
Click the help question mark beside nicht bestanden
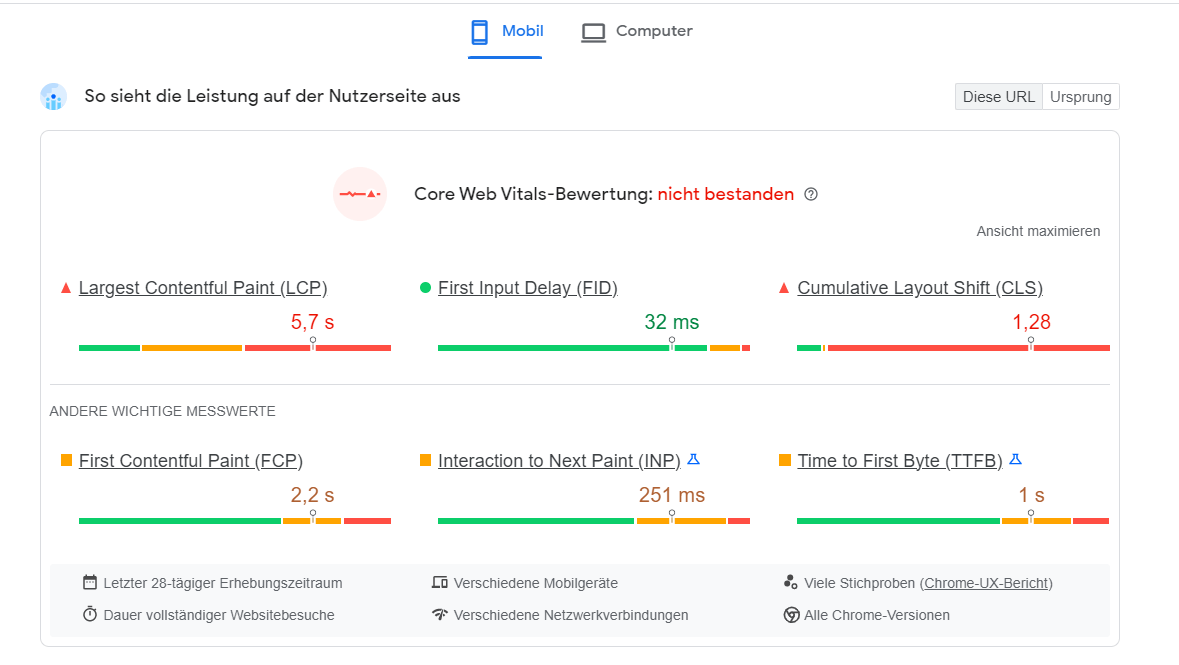811,194
